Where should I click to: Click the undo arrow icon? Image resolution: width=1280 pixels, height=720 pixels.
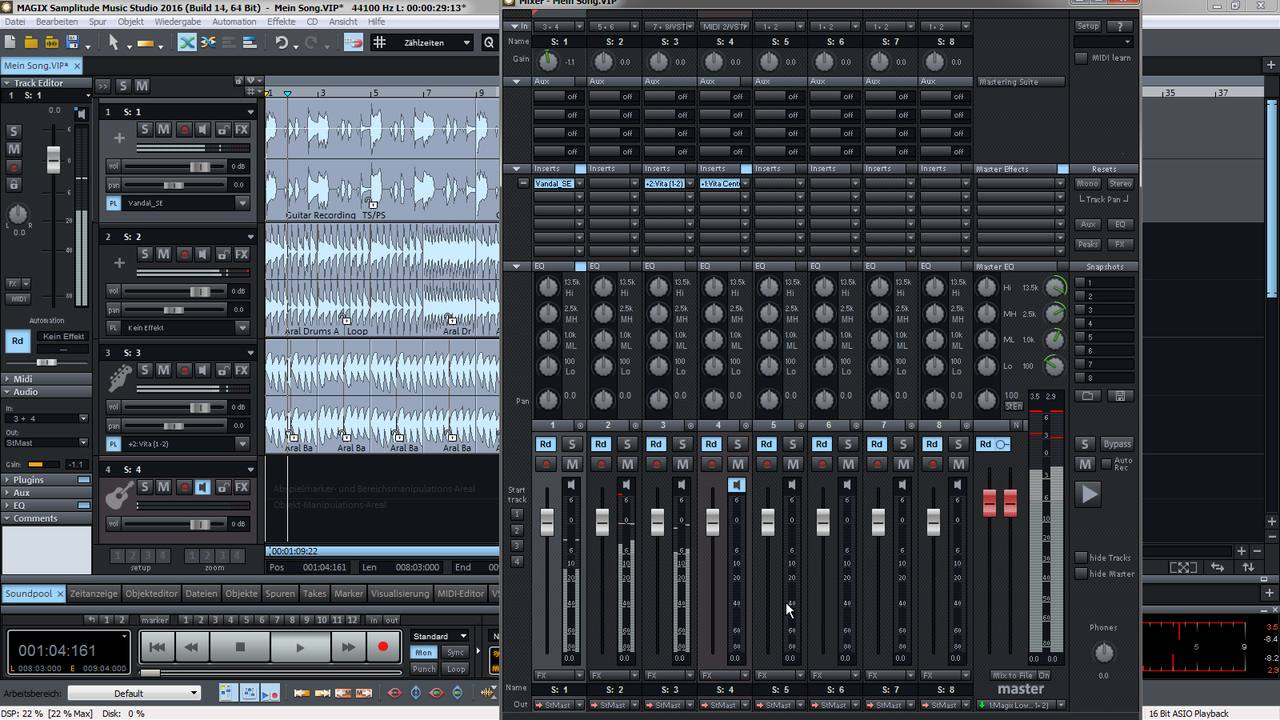282,43
